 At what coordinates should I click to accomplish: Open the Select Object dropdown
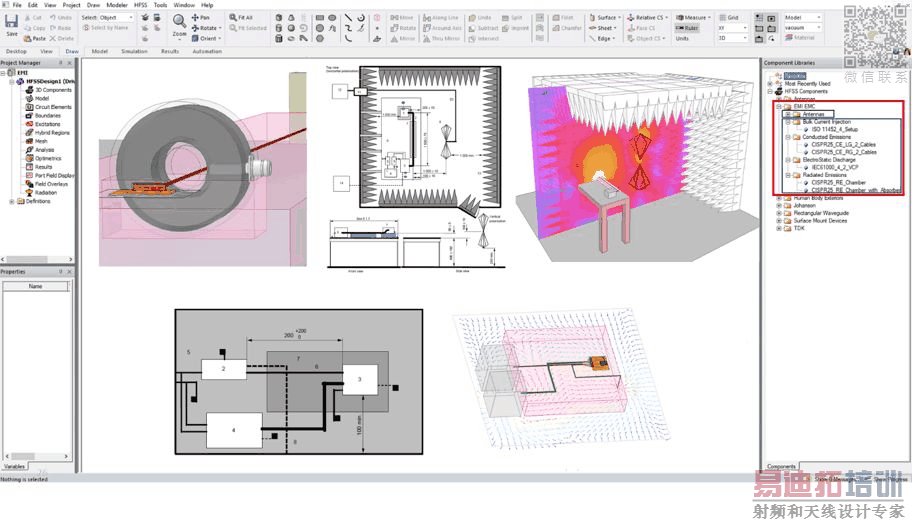(116, 17)
